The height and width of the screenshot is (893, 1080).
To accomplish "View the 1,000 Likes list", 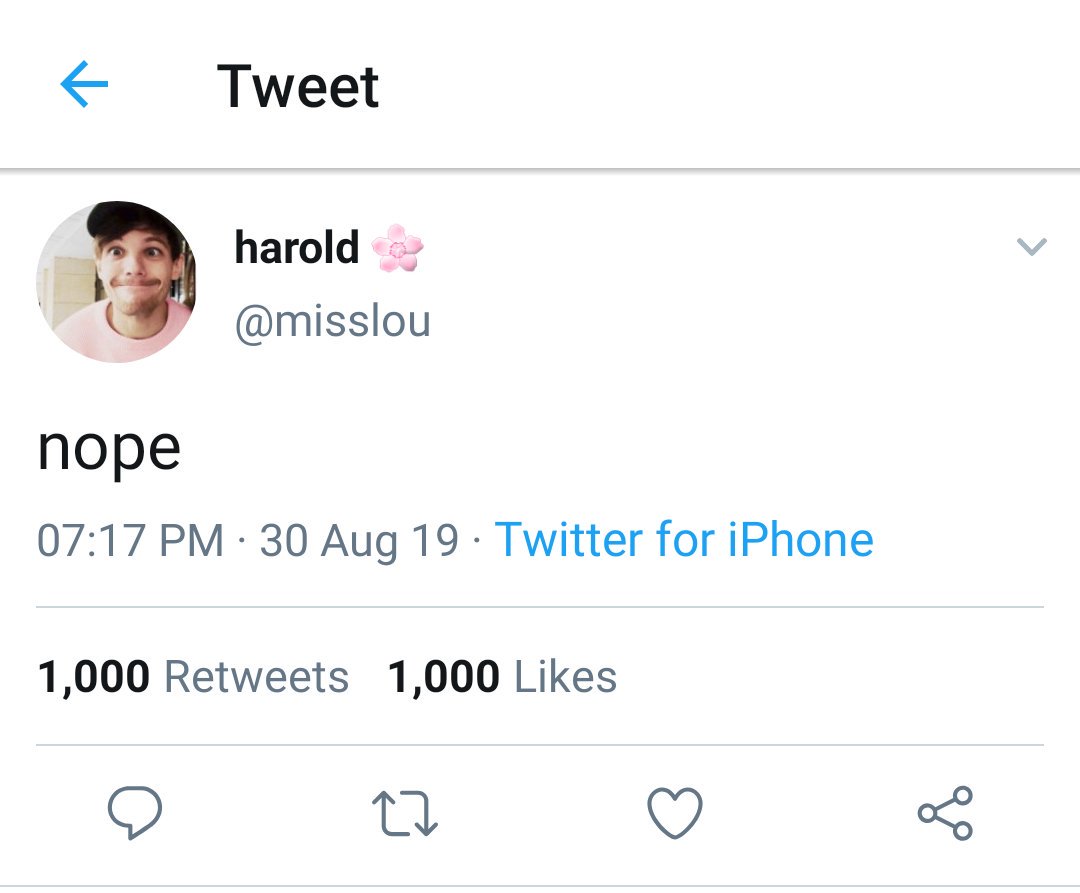I will pos(502,676).
